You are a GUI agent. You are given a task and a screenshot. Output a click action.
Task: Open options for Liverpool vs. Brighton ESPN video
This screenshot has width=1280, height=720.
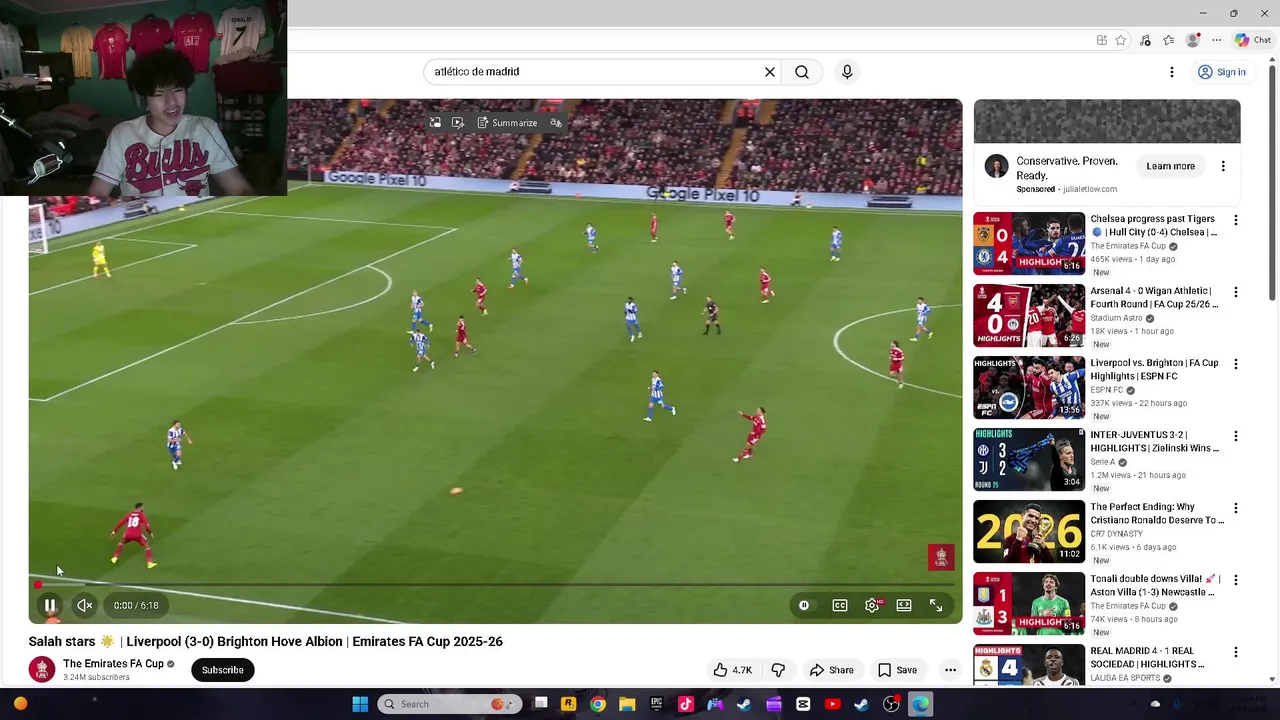[x=1236, y=364]
